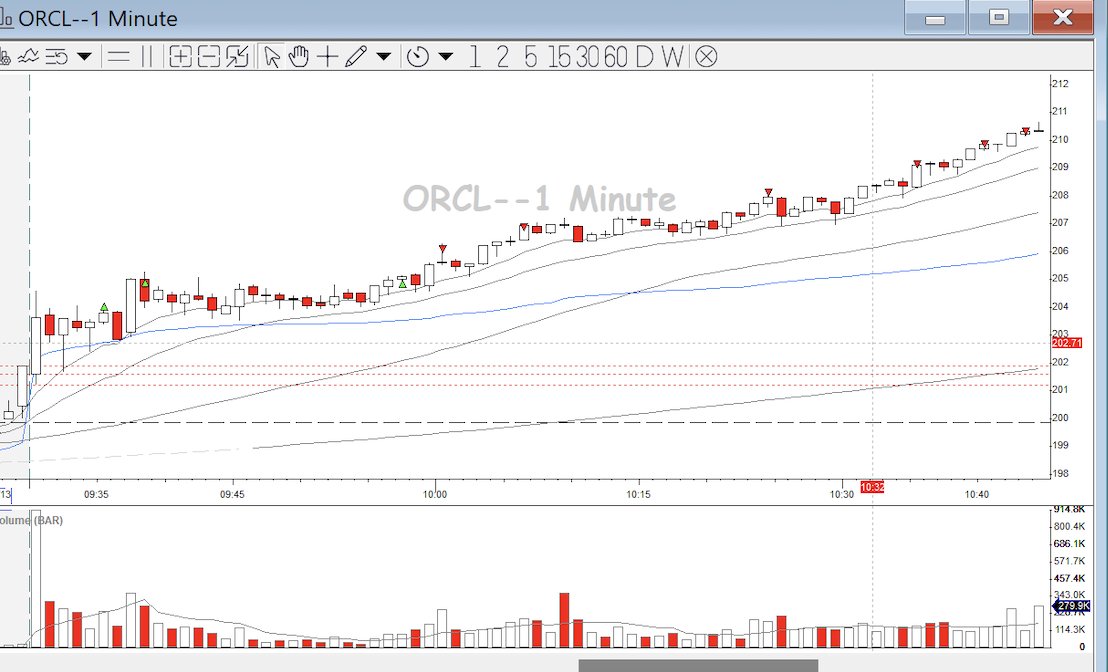Switch to weekly W timeframe
The width and height of the screenshot is (1108, 672).
coord(673,57)
